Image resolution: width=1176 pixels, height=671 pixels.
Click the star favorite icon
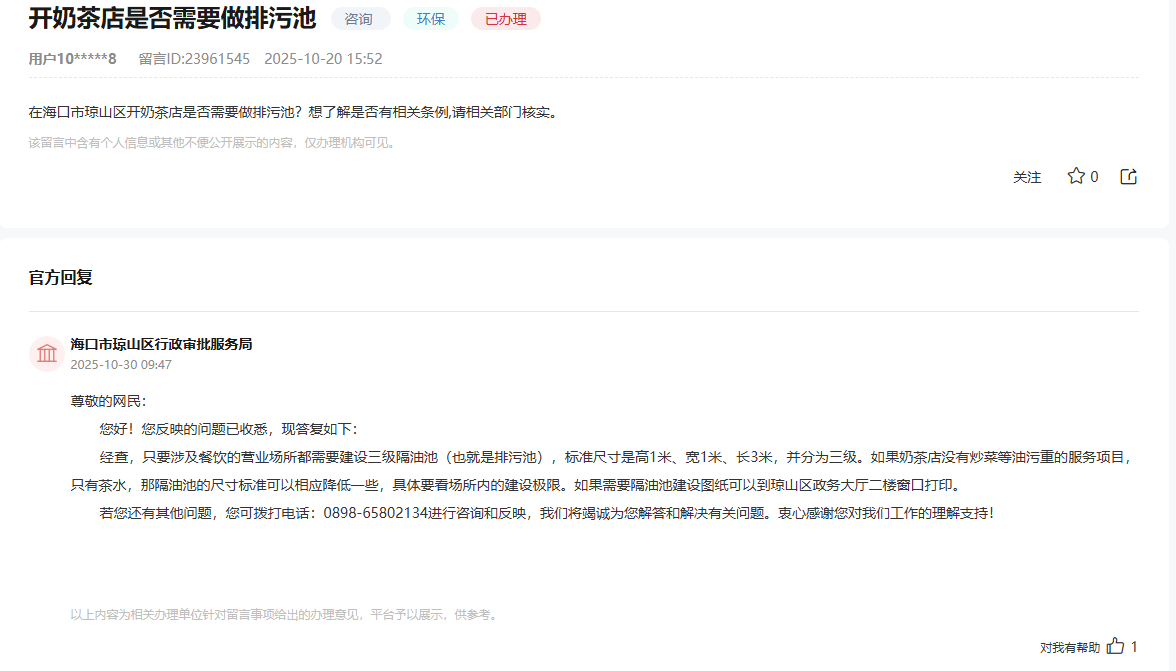(x=1078, y=175)
